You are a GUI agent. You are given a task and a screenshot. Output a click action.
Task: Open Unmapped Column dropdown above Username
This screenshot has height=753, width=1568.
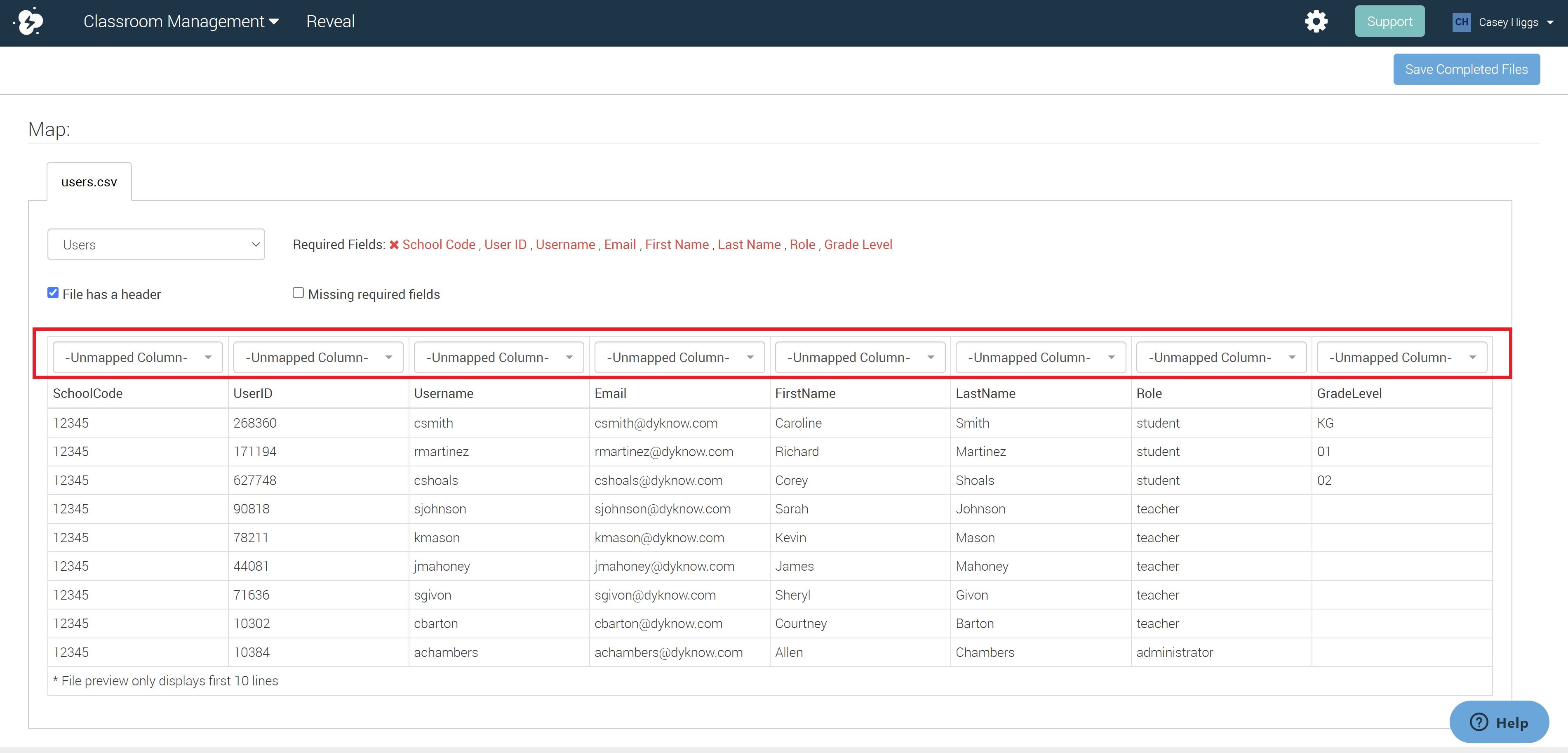coord(498,358)
